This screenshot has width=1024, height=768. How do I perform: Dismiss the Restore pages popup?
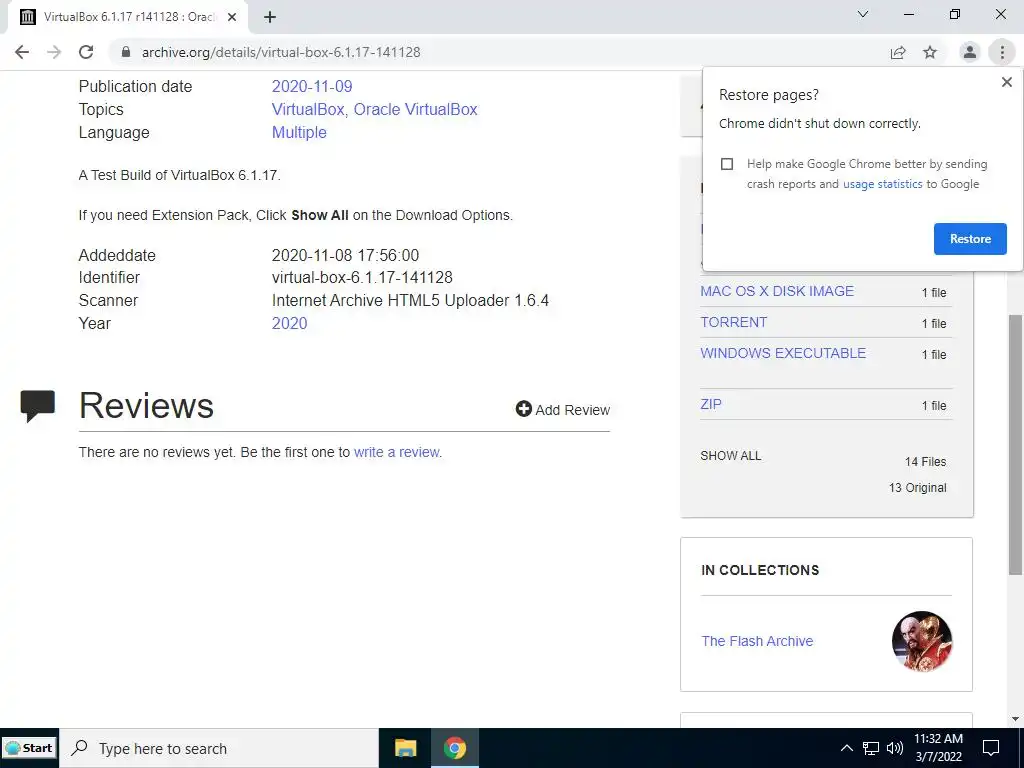[x=1006, y=82]
